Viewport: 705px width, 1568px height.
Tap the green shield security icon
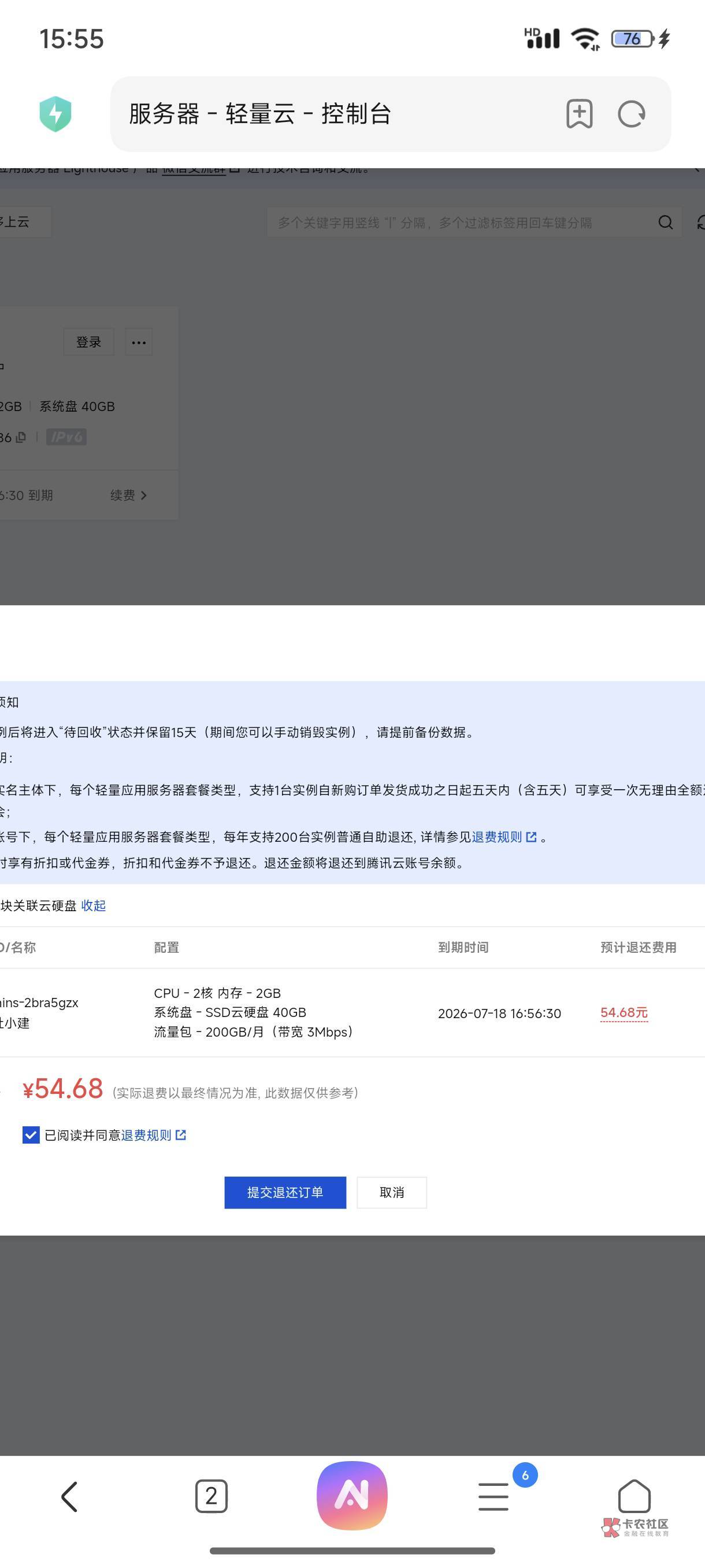click(55, 114)
